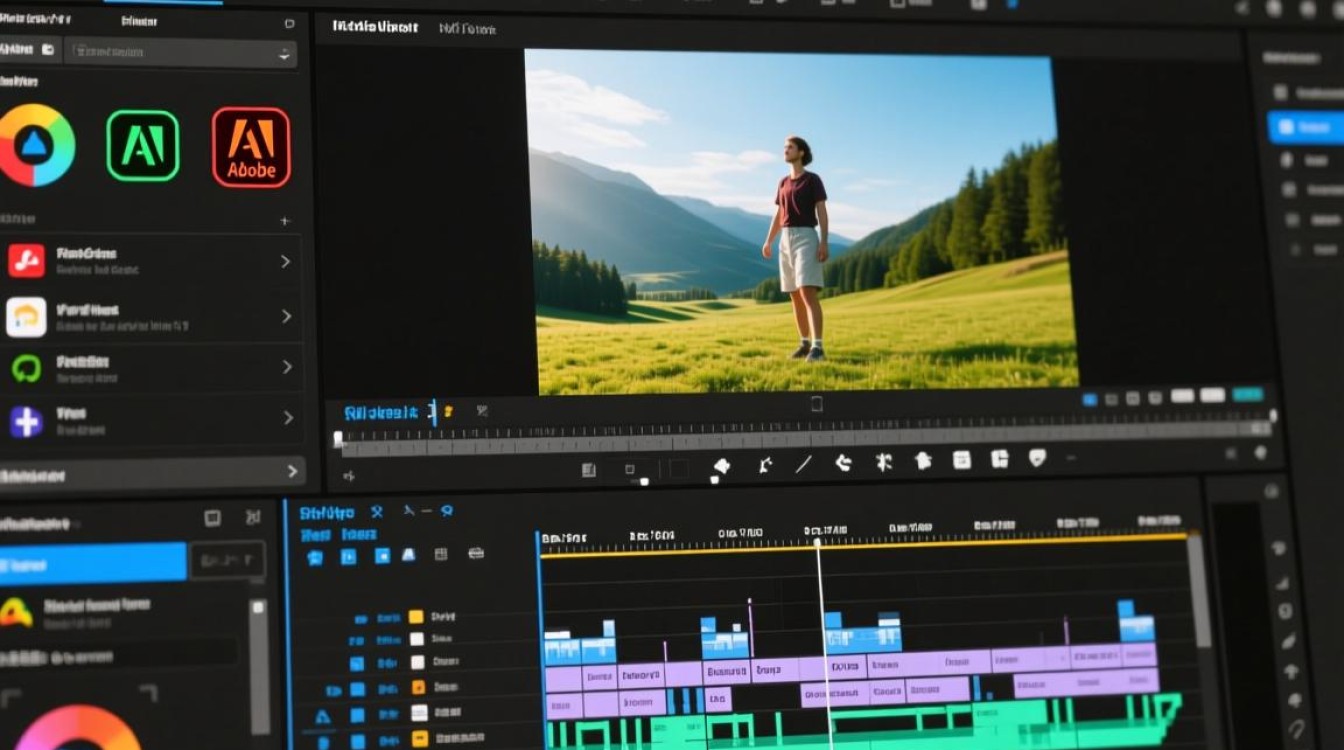This screenshot has width=1344, height=750.
Task: Expand the chevron beside the purple plus item
Action: (x=288, y=418)
